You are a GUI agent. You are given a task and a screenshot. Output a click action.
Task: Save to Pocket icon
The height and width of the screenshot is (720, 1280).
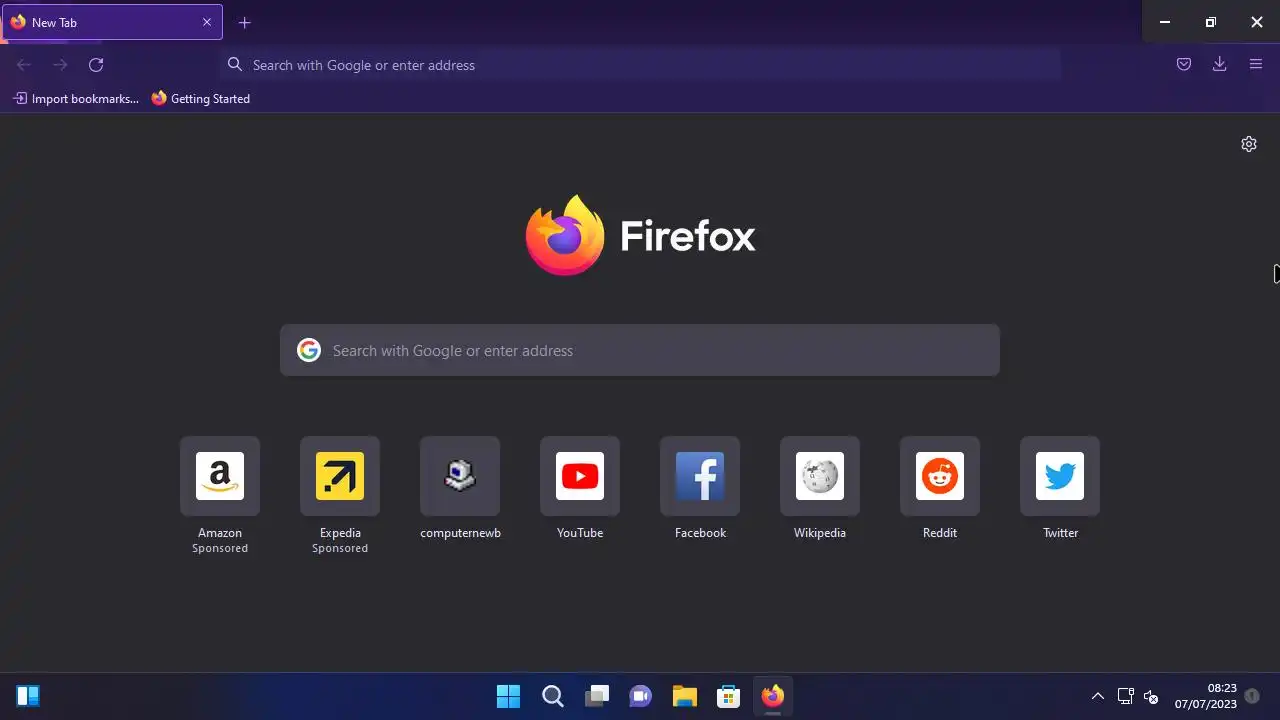click(x=1184, y=65)
